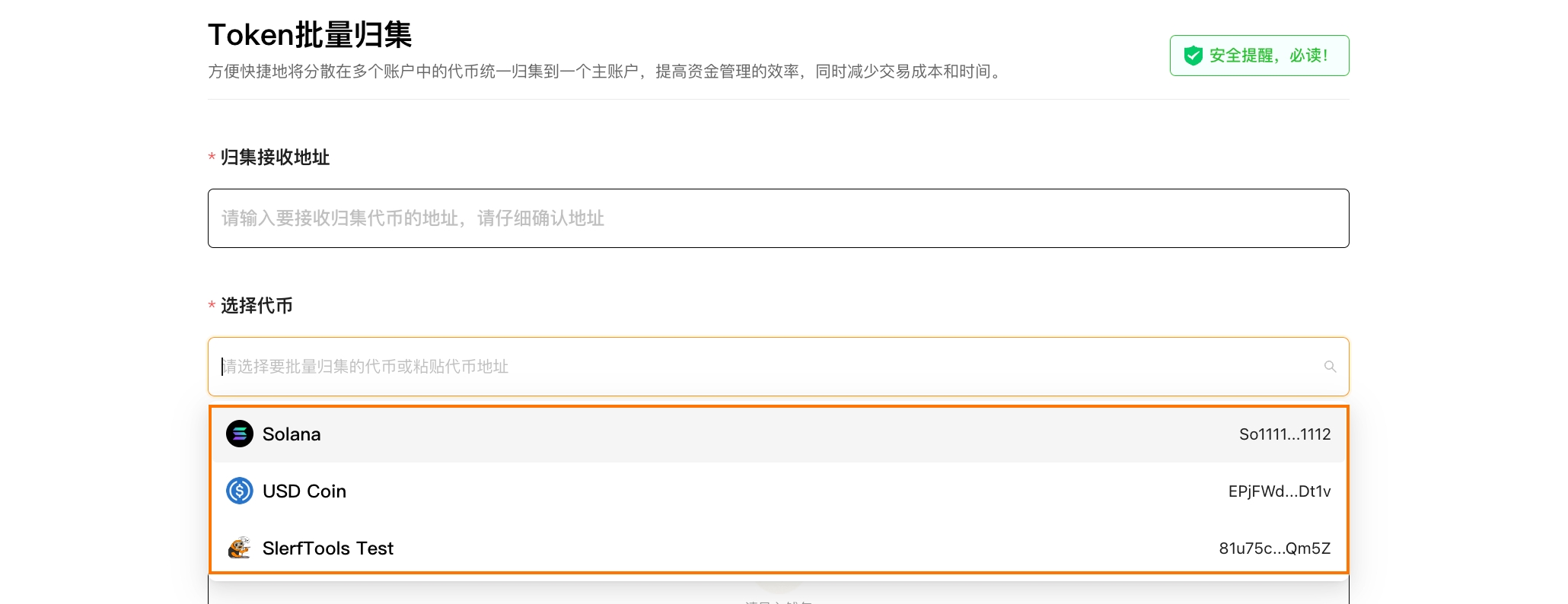
Task: Click the Solana logo icon
Action: click(x=240, y=434)
